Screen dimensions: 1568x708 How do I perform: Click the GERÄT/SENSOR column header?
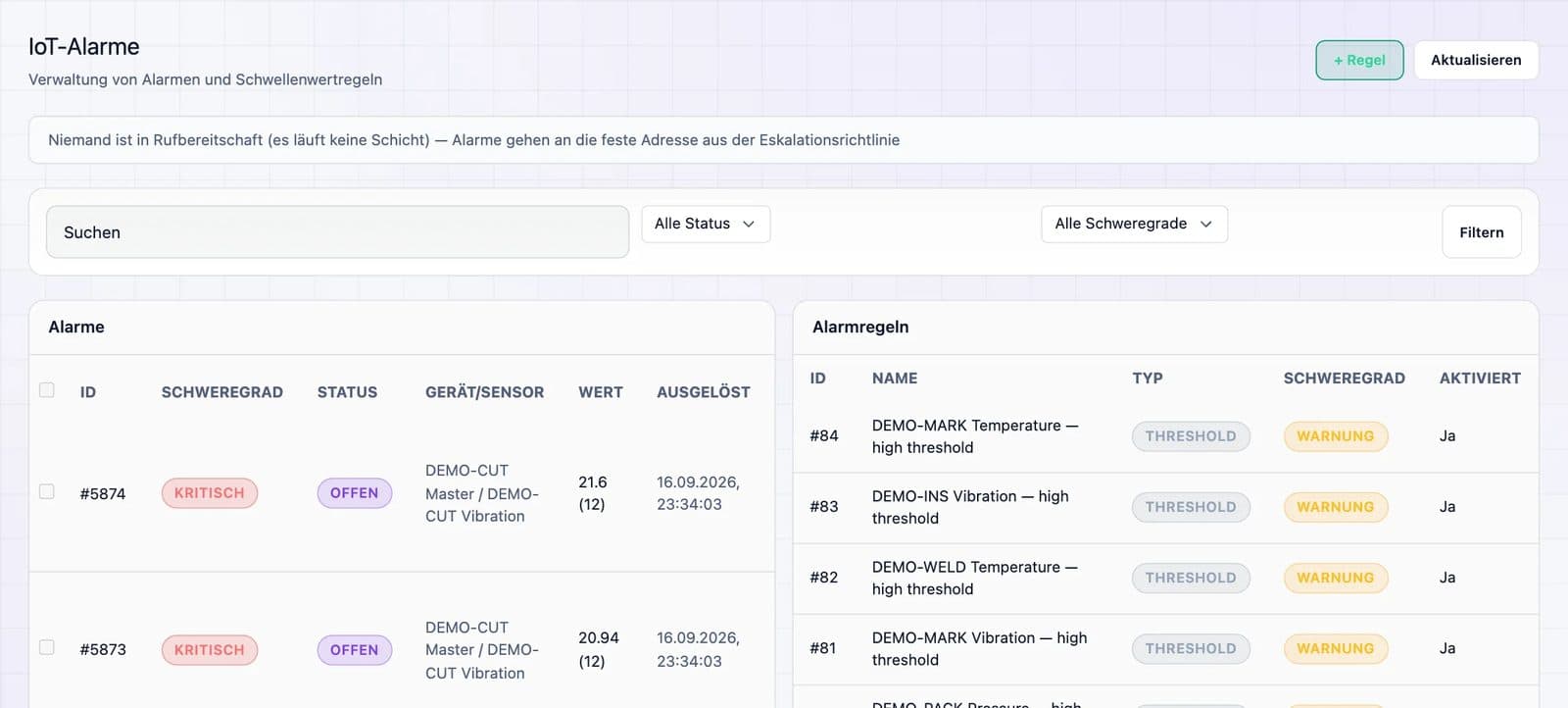pos(484,392)
